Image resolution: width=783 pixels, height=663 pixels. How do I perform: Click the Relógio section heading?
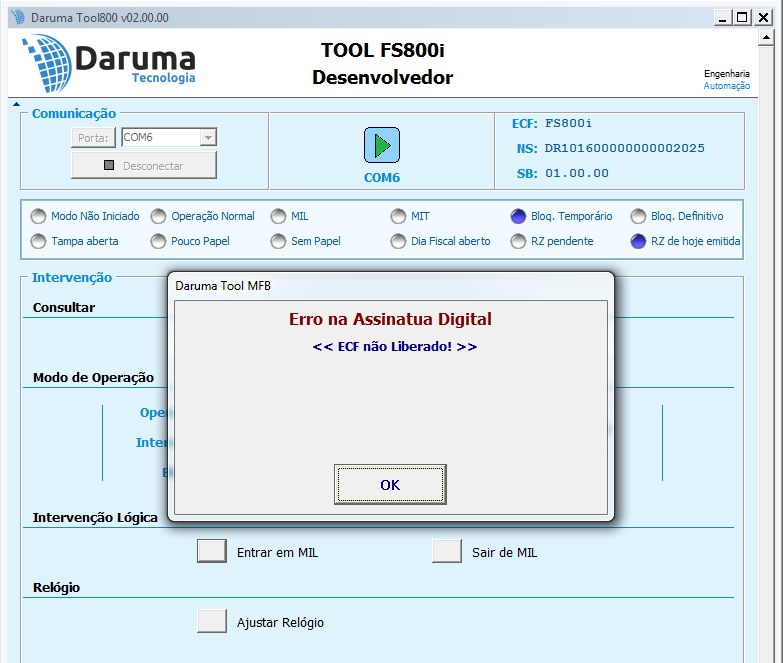click(x=56, y=588)
